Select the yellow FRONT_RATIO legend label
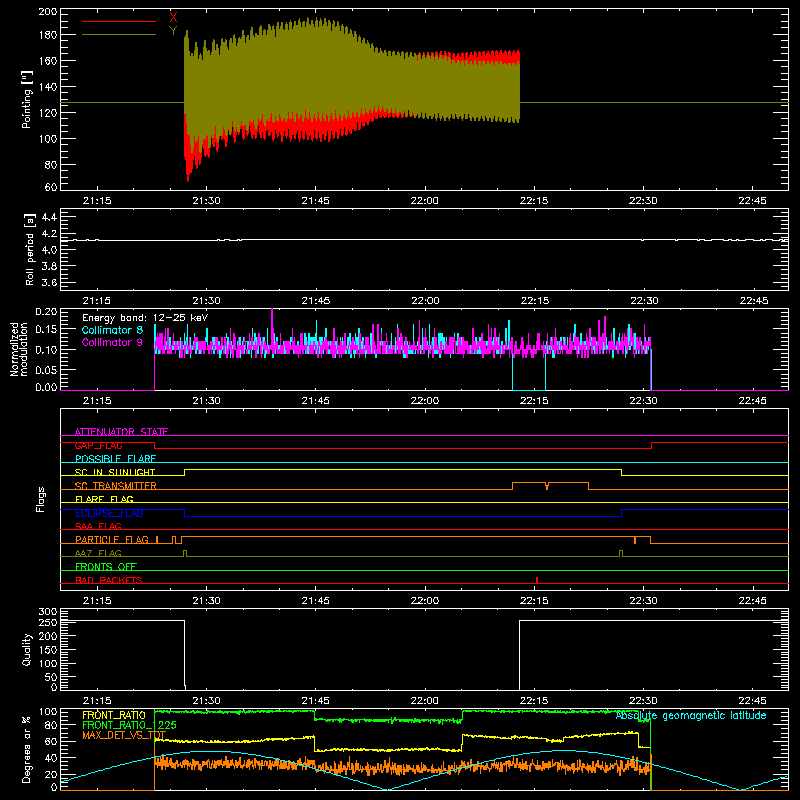The image size is (800, 800). pos(114,715)
